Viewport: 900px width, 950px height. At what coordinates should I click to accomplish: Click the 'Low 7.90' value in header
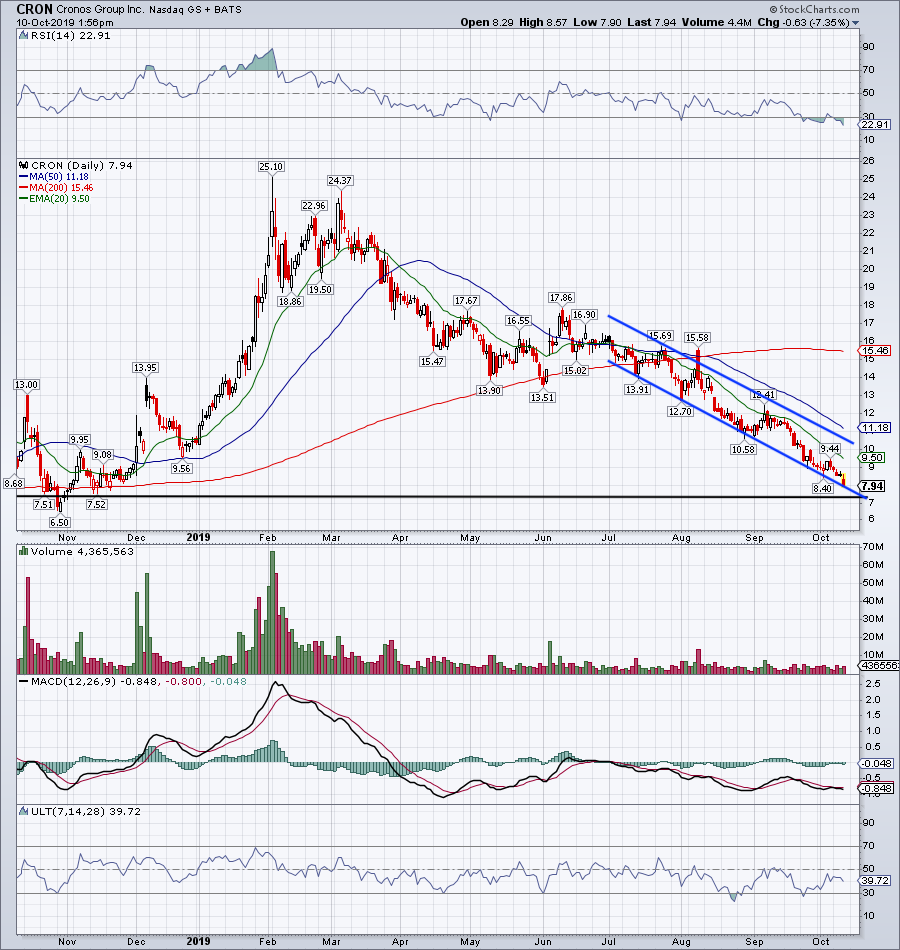pyautogui.click(x=597, y=22)
